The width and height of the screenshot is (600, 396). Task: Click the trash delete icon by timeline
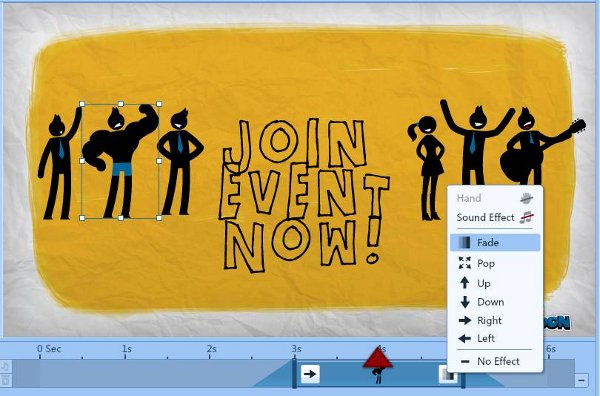(x=5, y=380)
